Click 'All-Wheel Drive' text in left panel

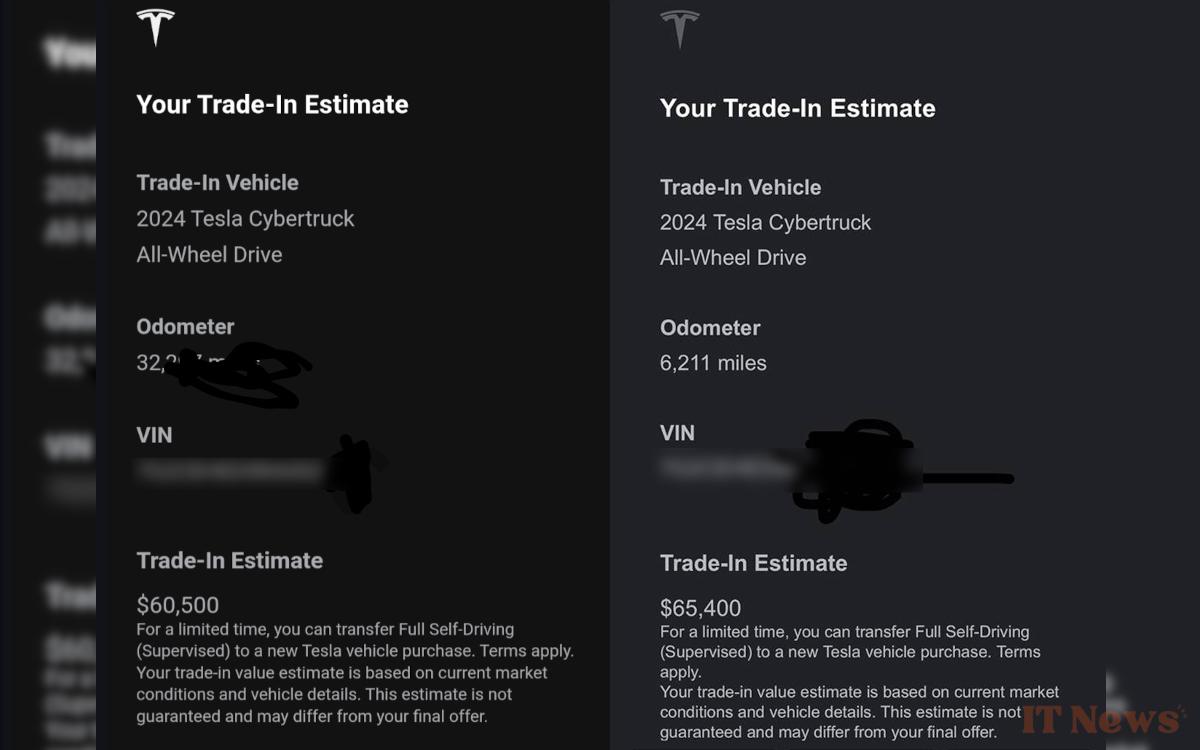click(209, 254)
